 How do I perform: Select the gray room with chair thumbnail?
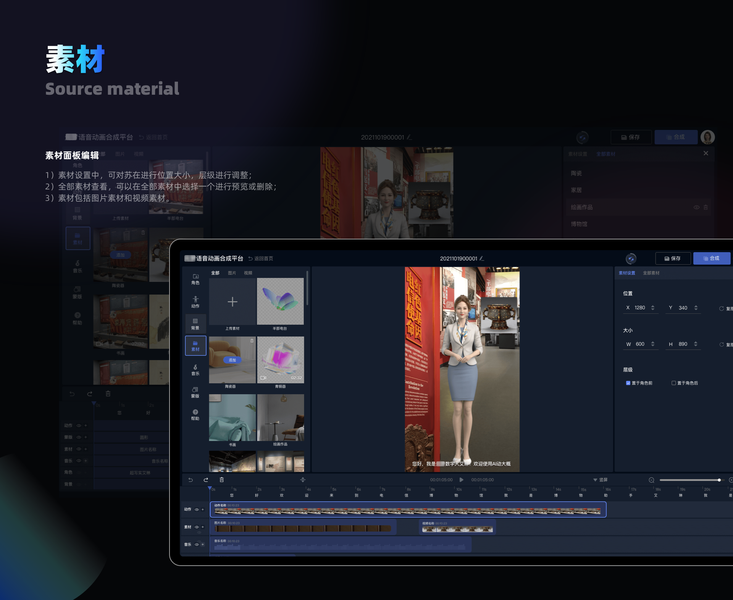click(280, 418)
